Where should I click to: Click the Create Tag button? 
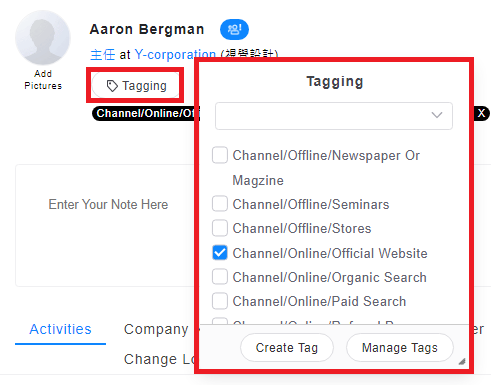click(287, 348)
